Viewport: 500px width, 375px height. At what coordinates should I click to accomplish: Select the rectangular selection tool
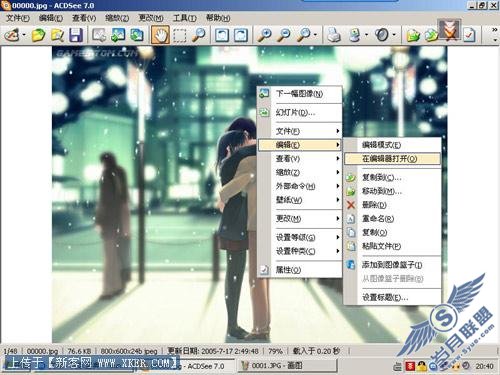180,35
